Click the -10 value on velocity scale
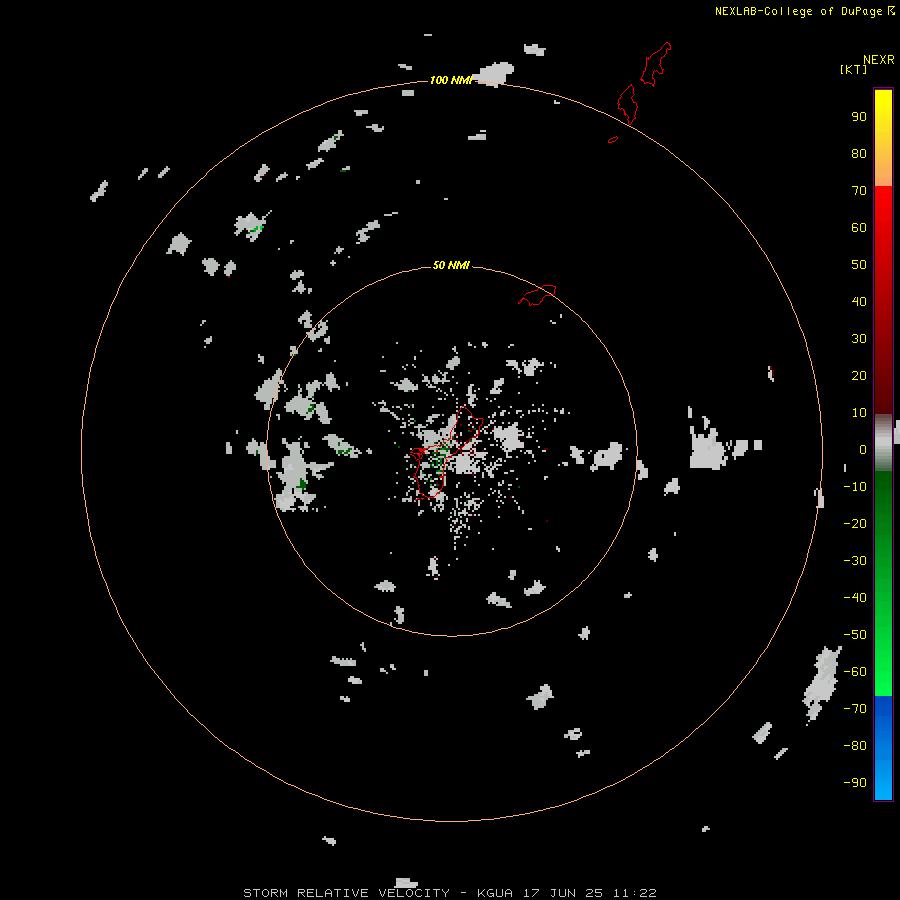Image resolution: width=900 pixels, height=900 pixels. tap(855, 487)
